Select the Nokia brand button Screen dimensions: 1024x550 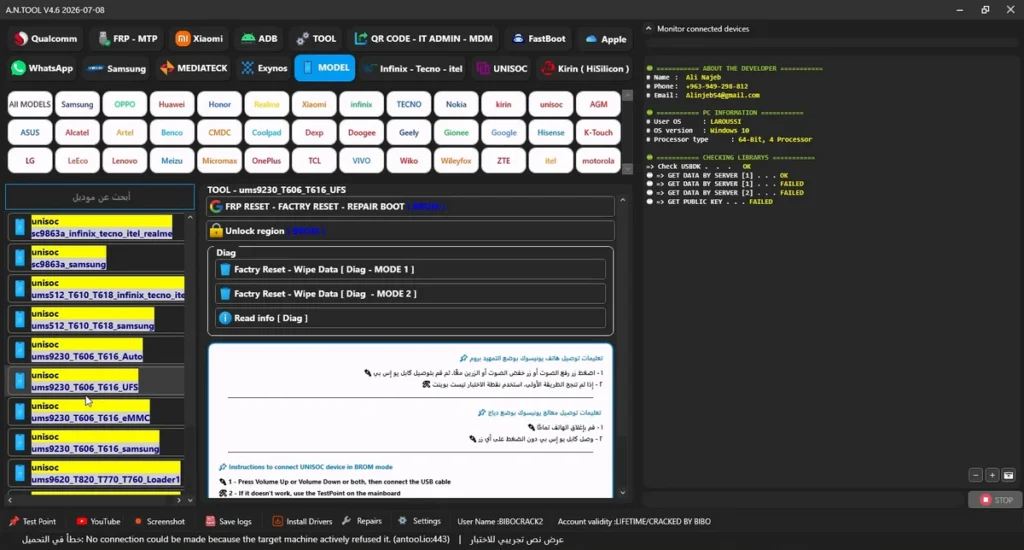tap(456, 105)
